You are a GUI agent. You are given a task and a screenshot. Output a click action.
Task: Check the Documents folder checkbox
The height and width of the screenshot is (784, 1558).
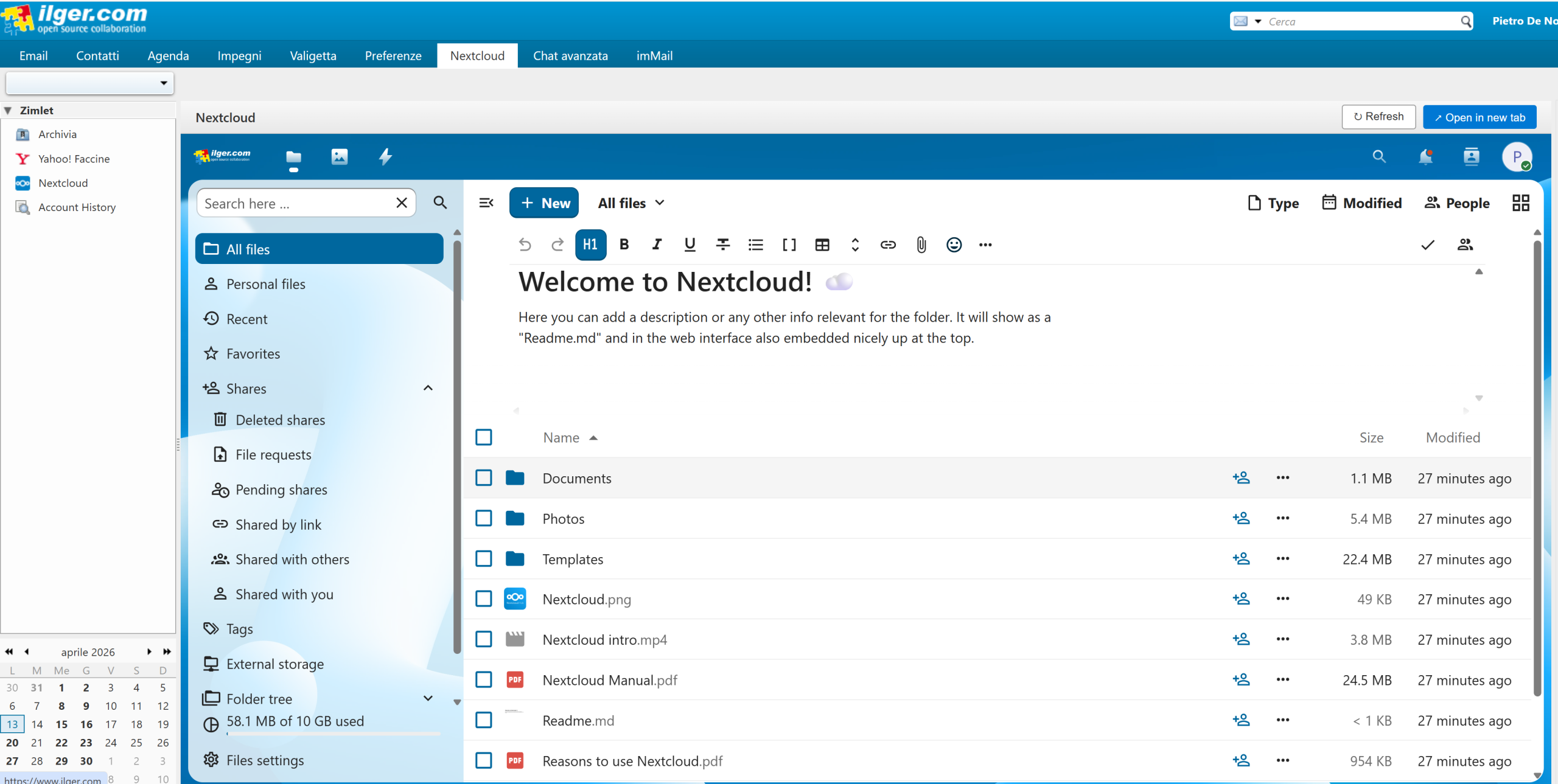(484, 478)
